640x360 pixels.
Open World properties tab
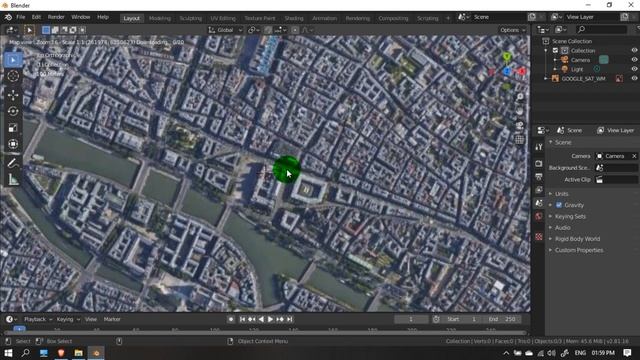(x=539, y=216)
